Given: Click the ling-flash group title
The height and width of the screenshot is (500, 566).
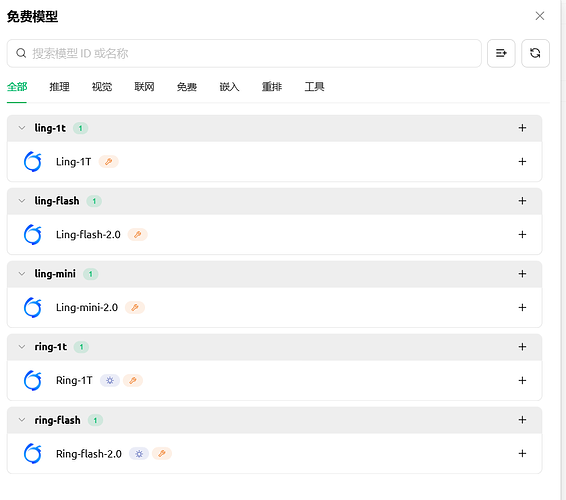Looking at the screenshot, I should coord(57,201).
